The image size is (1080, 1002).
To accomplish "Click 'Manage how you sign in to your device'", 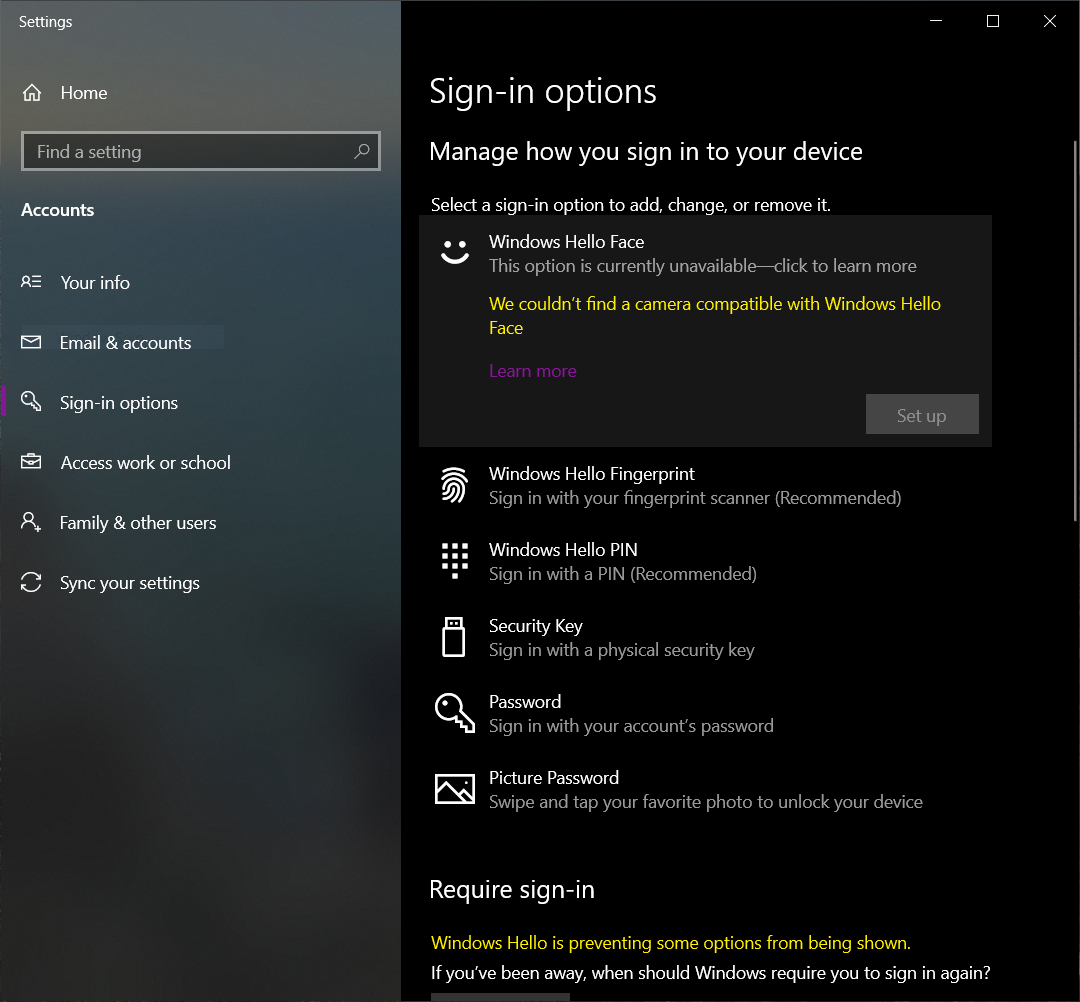I will 645,152.
